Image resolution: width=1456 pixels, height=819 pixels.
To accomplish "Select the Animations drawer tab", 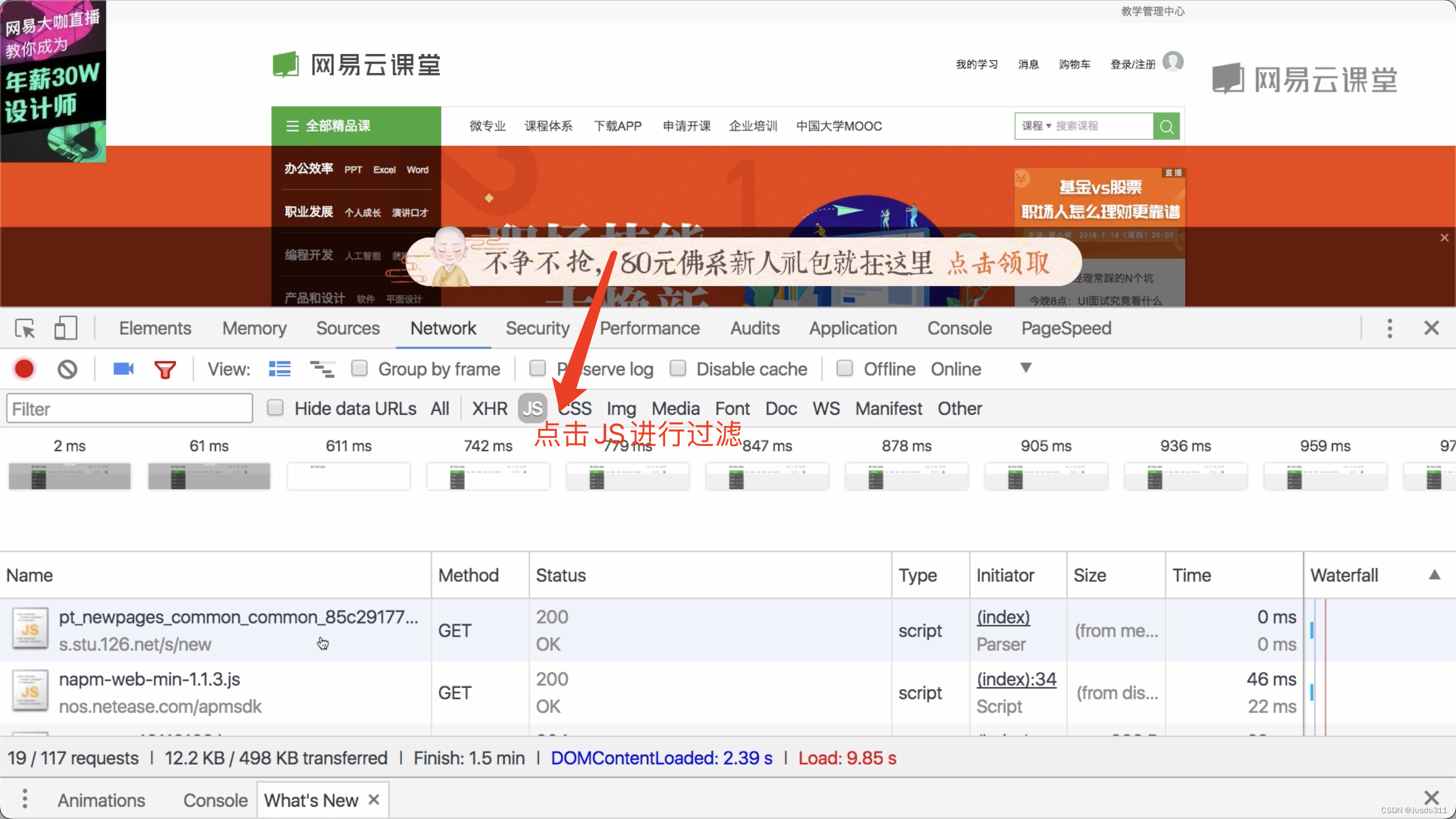I will (x=101, y=800).
